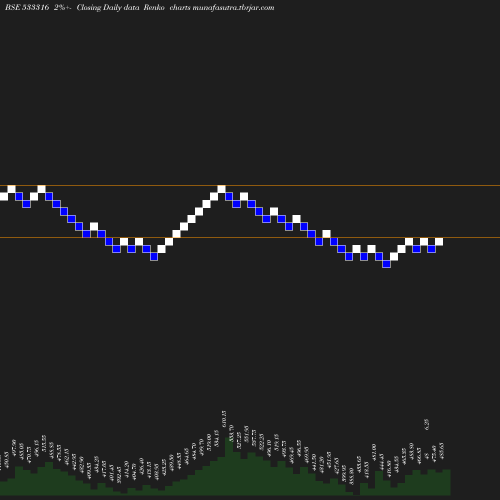The width and height of the screenshot is (500, 500).
Task: Click the isolated '6.28' label above right bars
Action: pyautogui.click(x=426, y=424)
